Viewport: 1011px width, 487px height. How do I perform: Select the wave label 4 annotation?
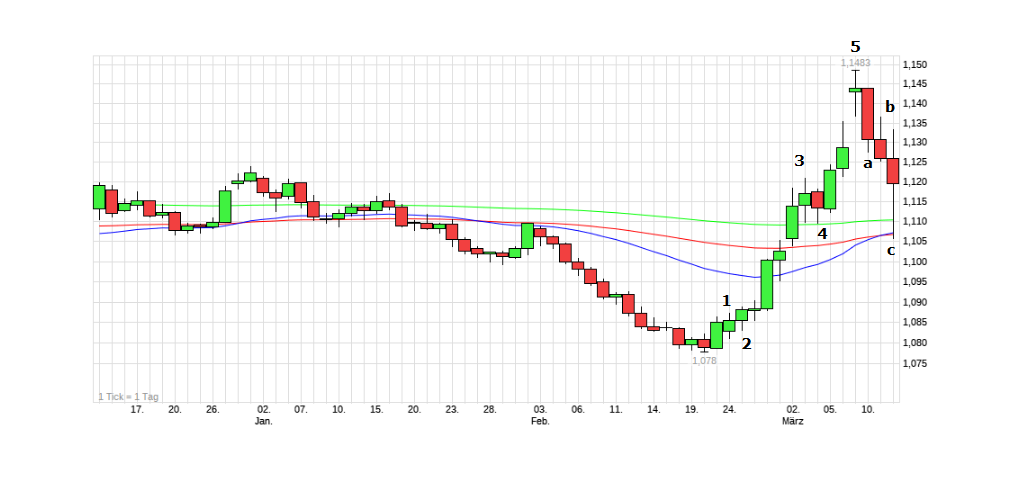[x=821, y=234]
